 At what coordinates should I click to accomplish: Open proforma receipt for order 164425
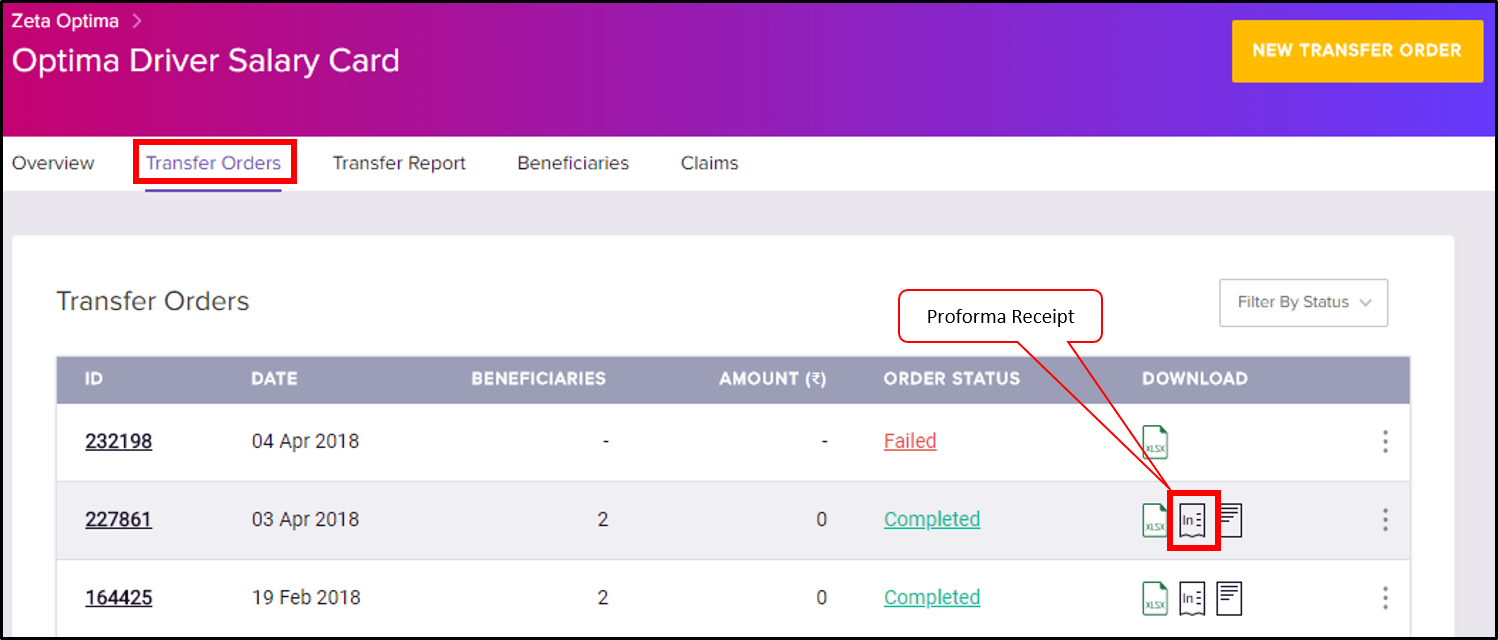pos(1192,598)
